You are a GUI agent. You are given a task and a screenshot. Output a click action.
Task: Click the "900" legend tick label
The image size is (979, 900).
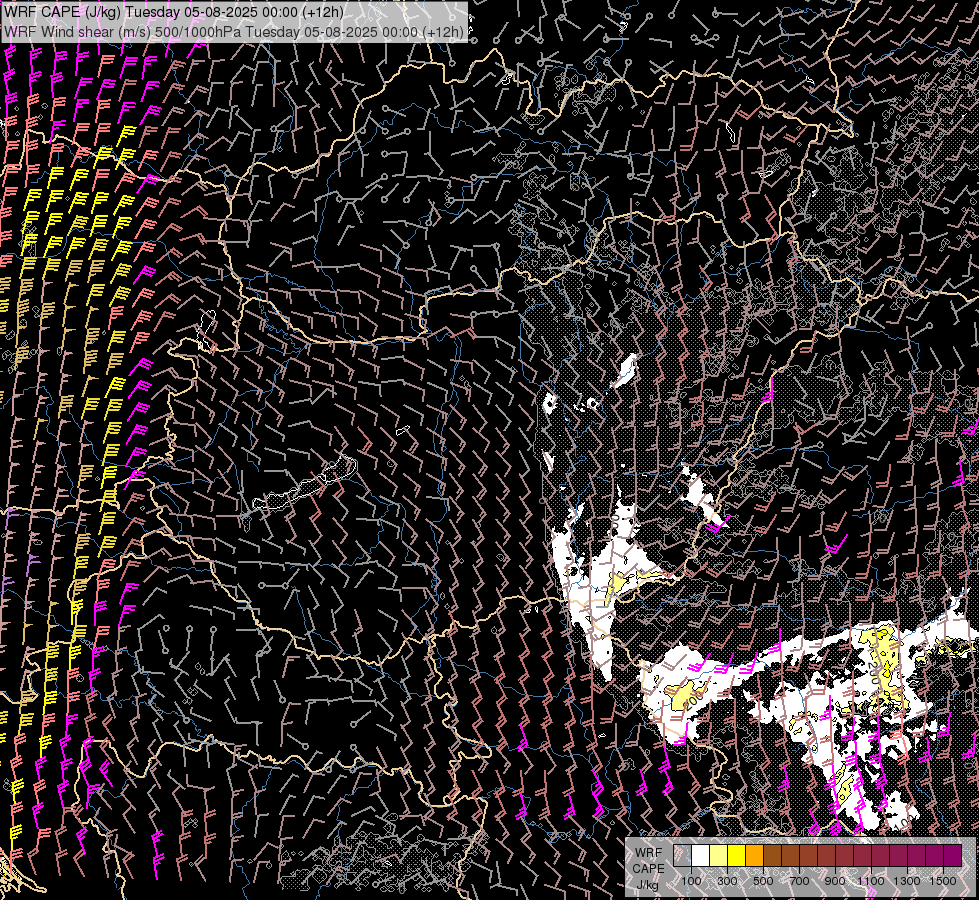(835, 881)
